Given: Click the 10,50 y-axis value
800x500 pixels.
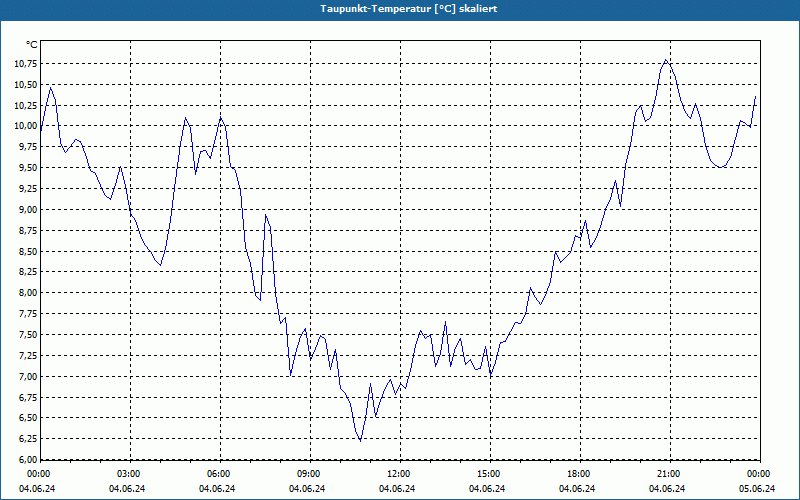Looking at the screenshot, I should click(x=26, y=85).
